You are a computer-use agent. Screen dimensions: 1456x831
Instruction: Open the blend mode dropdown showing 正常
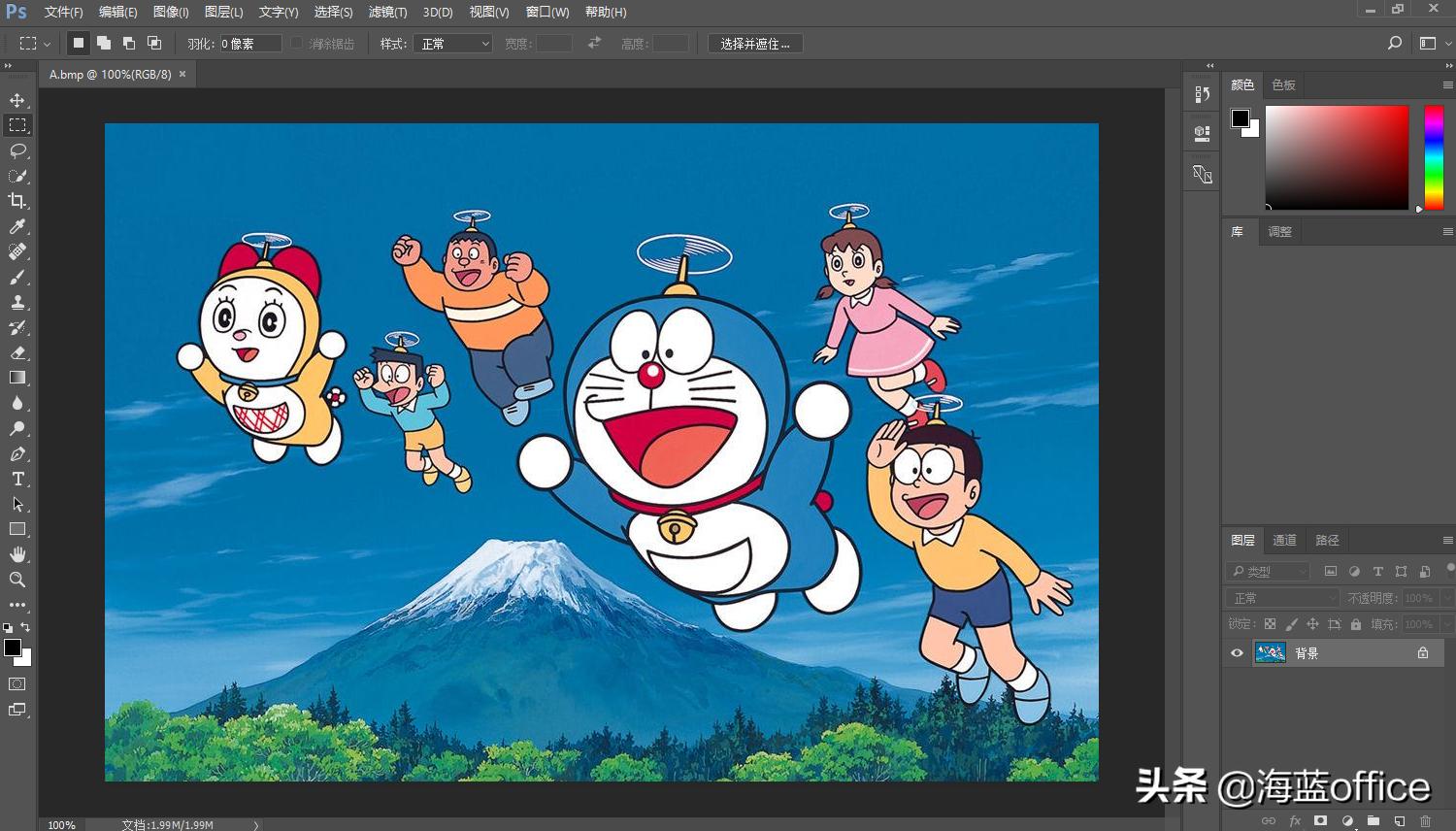1281,597
